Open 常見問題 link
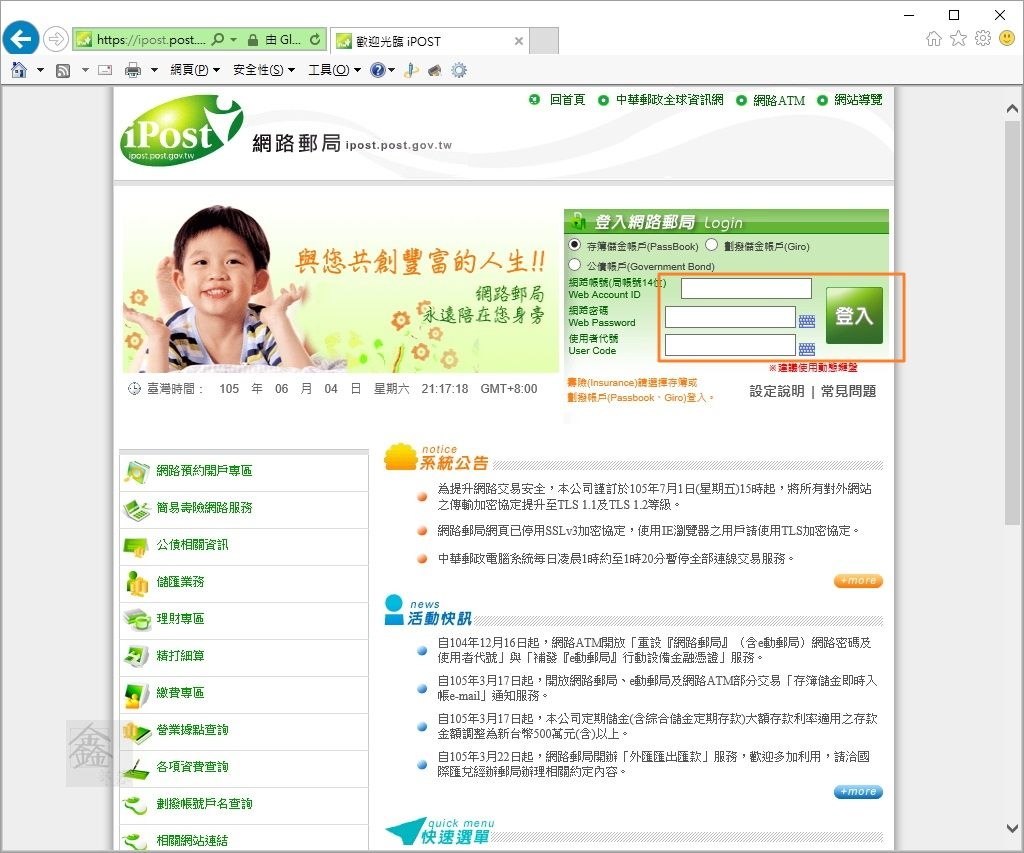 (848, 391)
